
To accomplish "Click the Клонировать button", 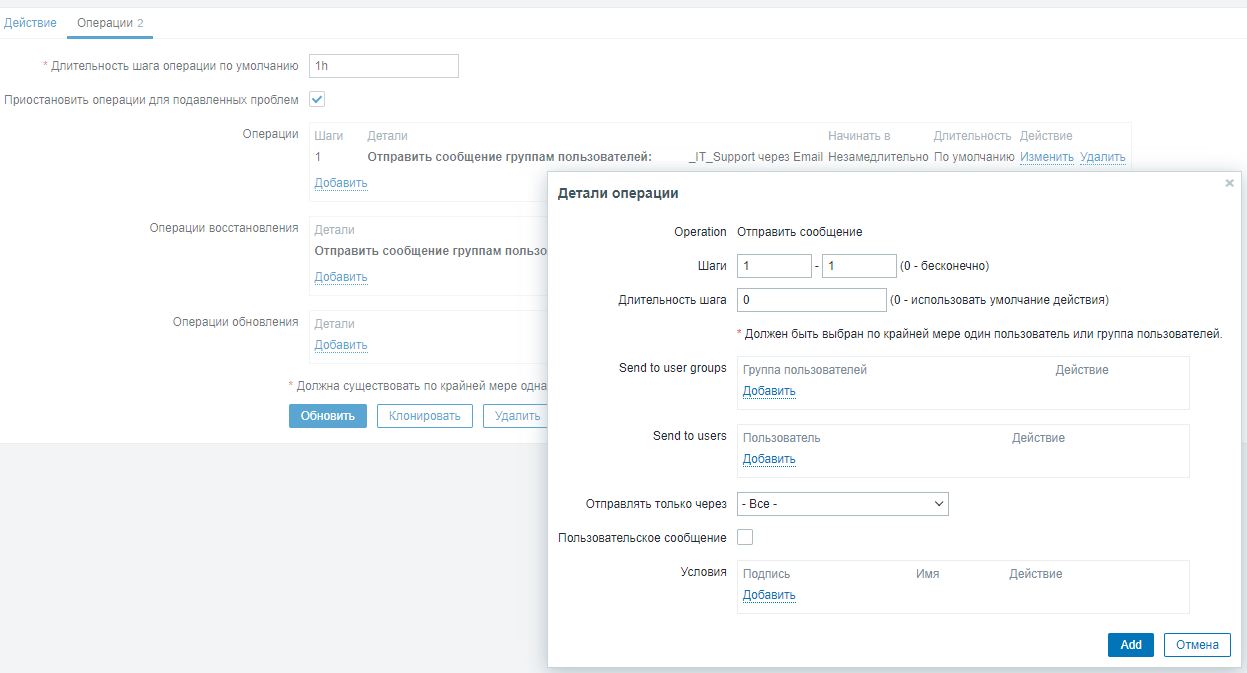I will point(424,416).
